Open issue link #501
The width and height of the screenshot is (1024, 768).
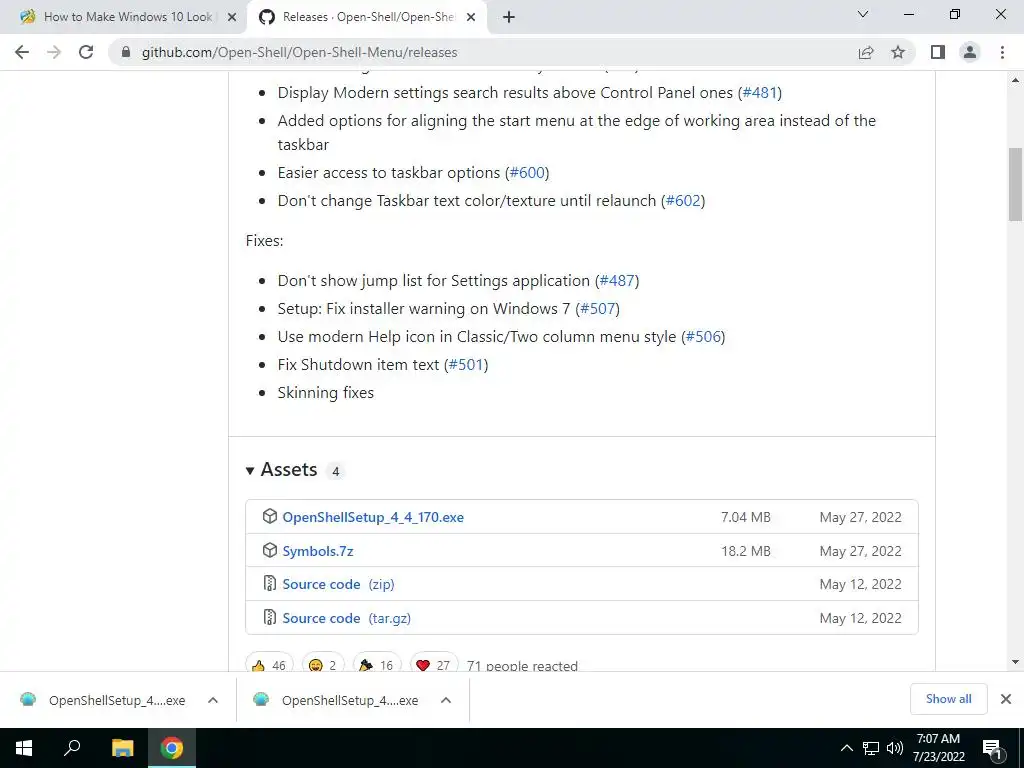point(466,365)
